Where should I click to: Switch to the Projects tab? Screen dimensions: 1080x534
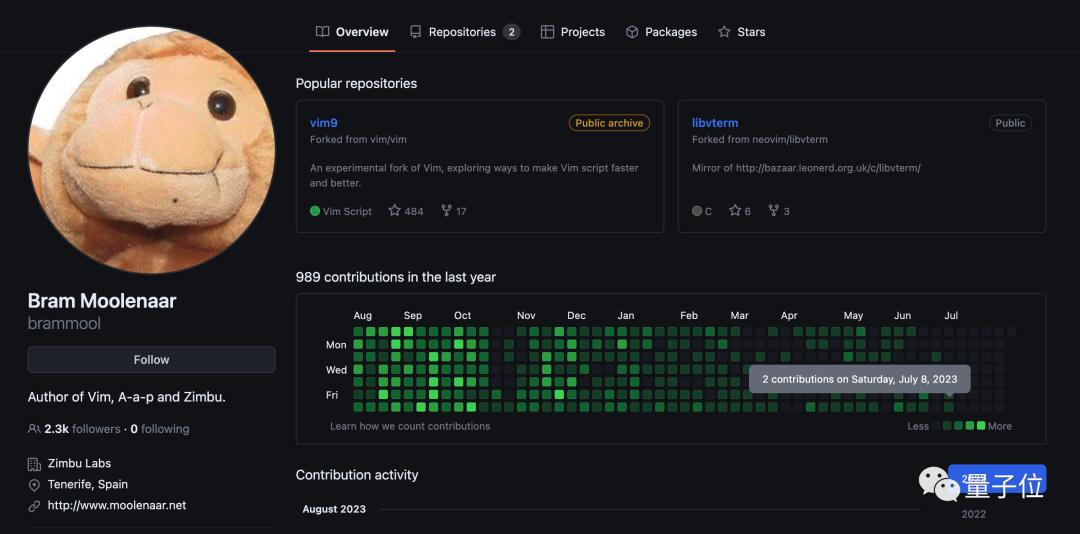(573, 32)
